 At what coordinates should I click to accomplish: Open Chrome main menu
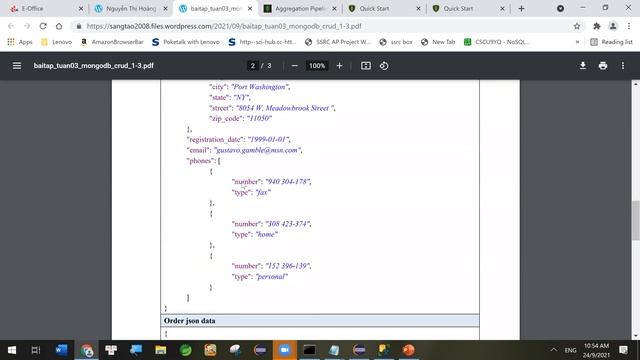pyautogui.click(x=629, y=26)
